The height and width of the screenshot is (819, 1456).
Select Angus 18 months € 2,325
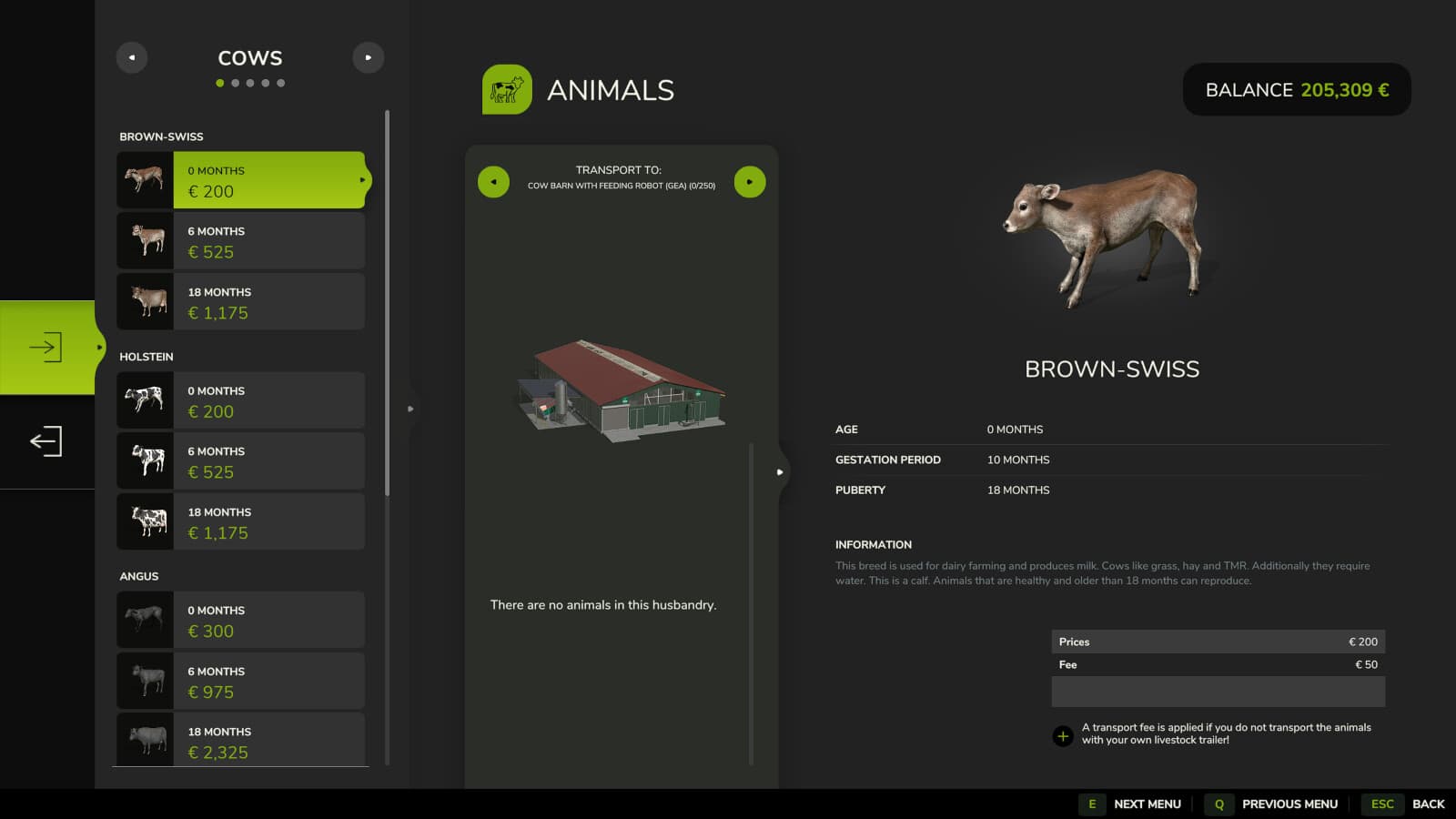(x=240, y=740)
